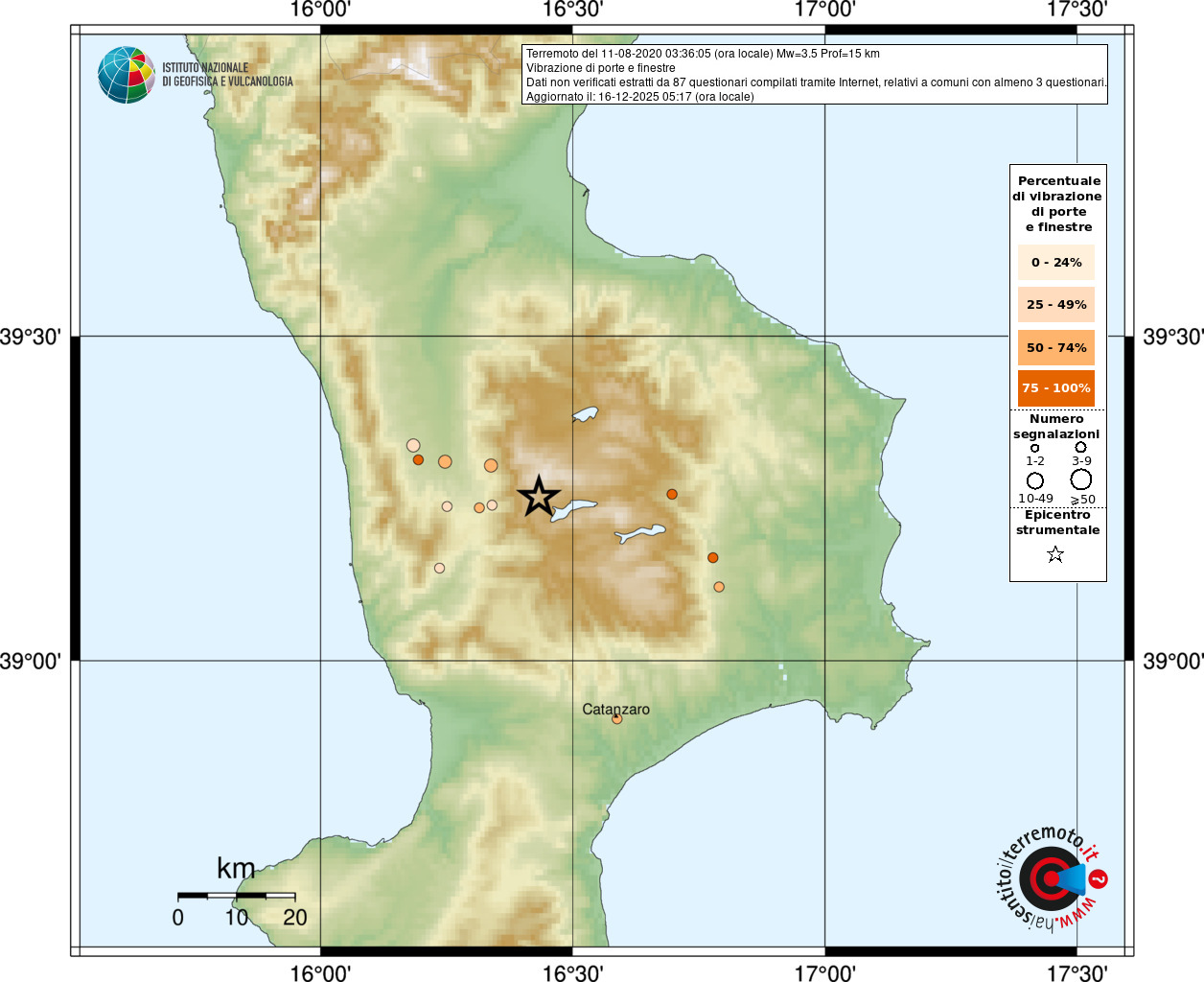The width and height of the screenshot is (1204, 982).
Task: Select the 0 - 24% color swatch
Action: (1056, 262)
